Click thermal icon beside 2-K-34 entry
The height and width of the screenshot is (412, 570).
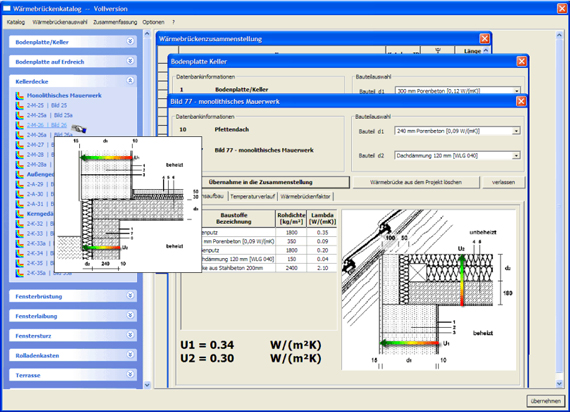click(x=19, y=253)
